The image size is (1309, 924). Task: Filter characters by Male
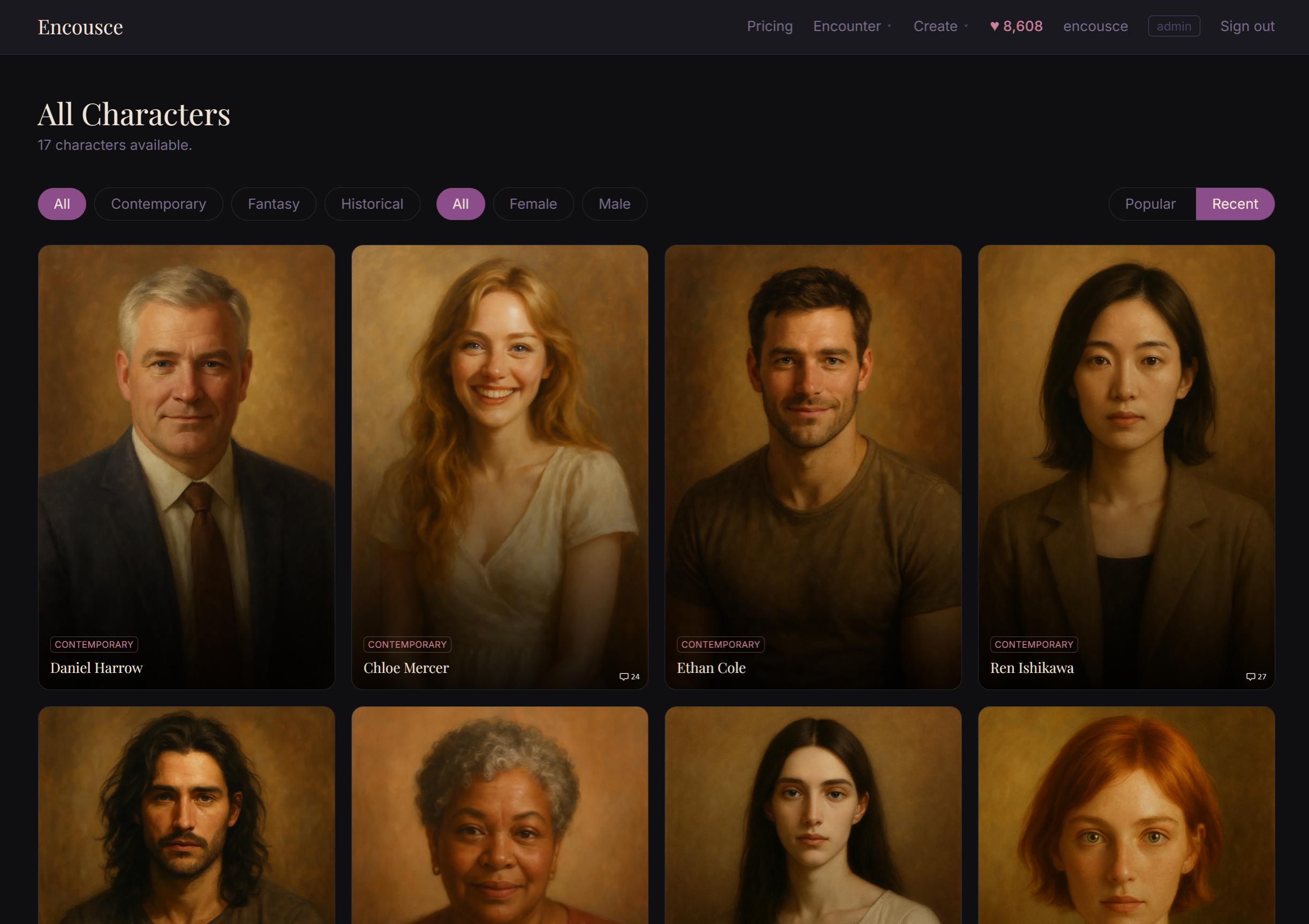tap(614, 204)
